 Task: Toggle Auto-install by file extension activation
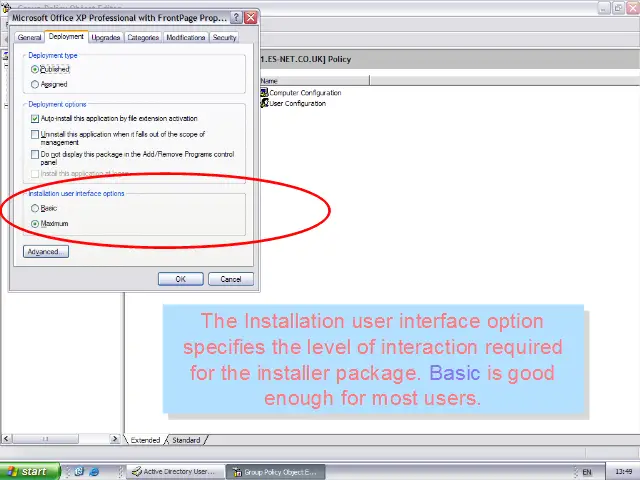point(36,118)
